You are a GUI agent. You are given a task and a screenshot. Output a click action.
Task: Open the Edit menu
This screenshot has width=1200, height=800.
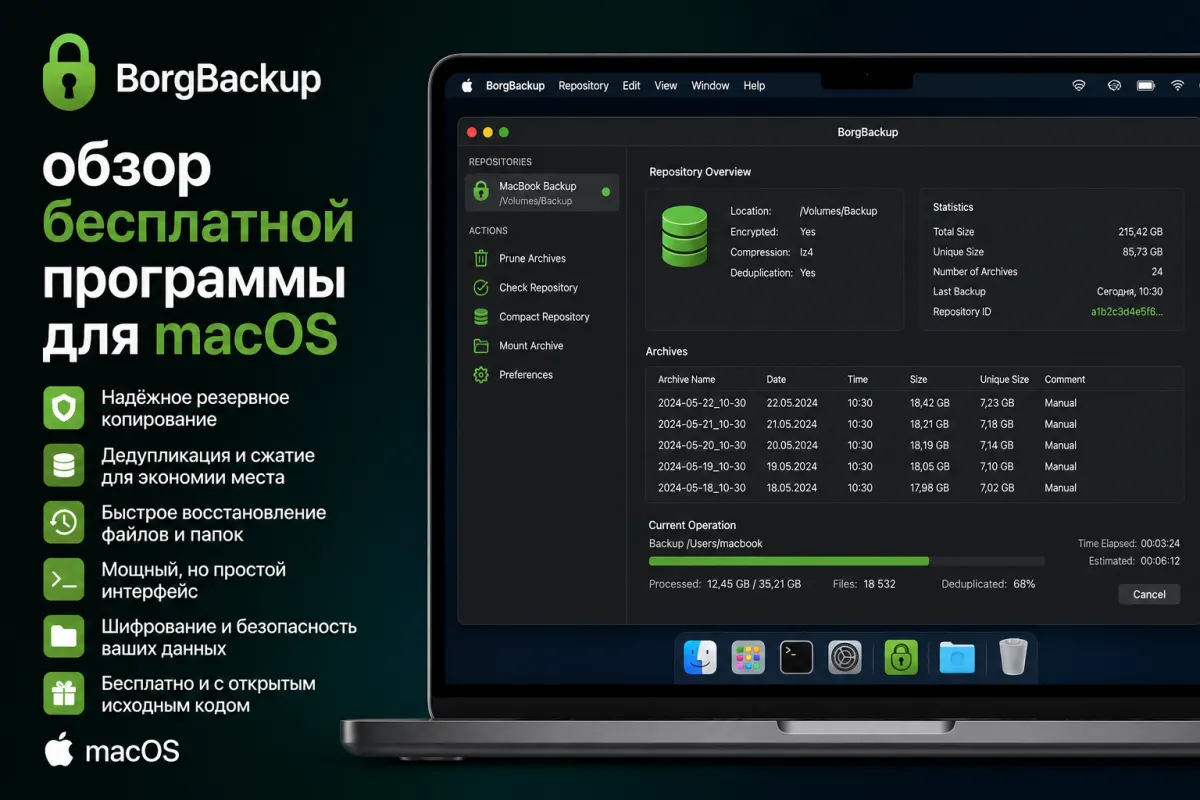(x=631, y=86)
